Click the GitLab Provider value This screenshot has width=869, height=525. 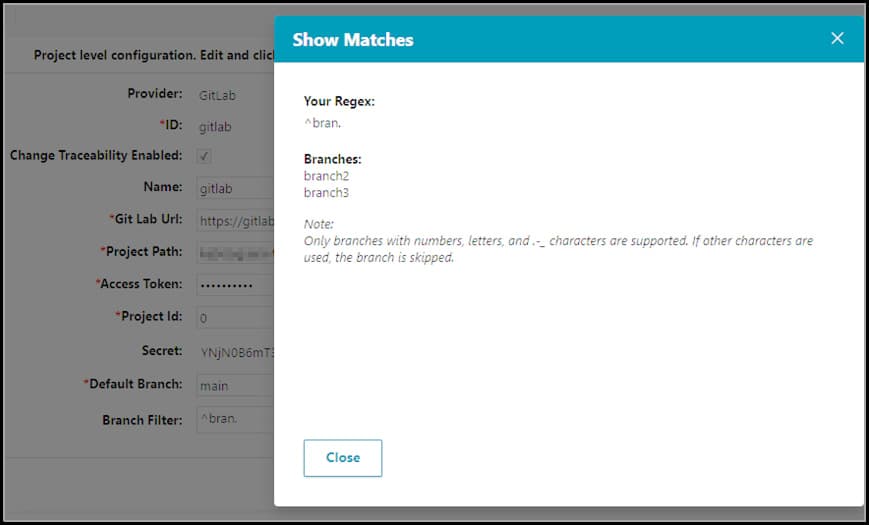(216, 95)
